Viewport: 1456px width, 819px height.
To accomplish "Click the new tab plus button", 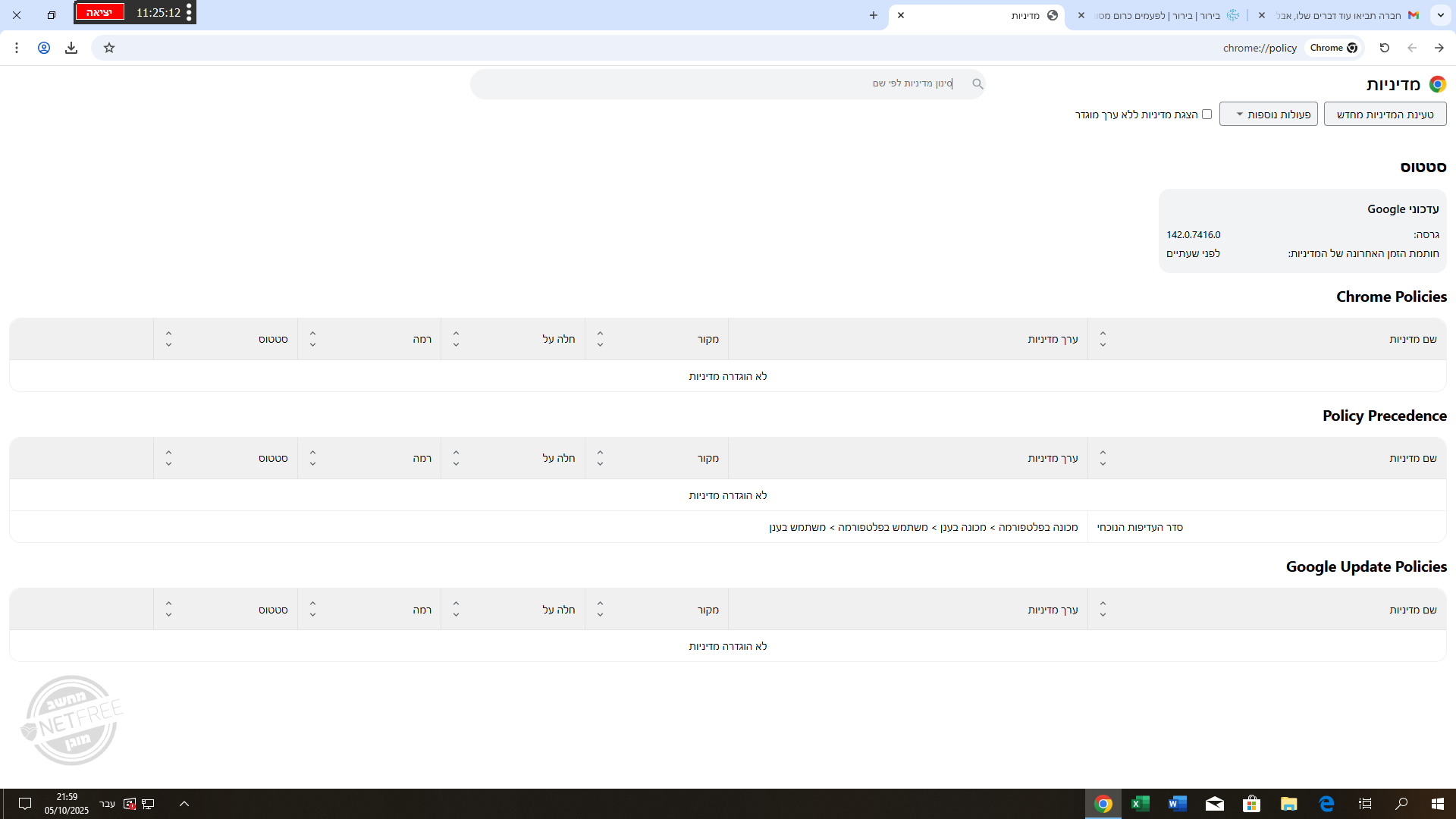I will click(874, 15).
